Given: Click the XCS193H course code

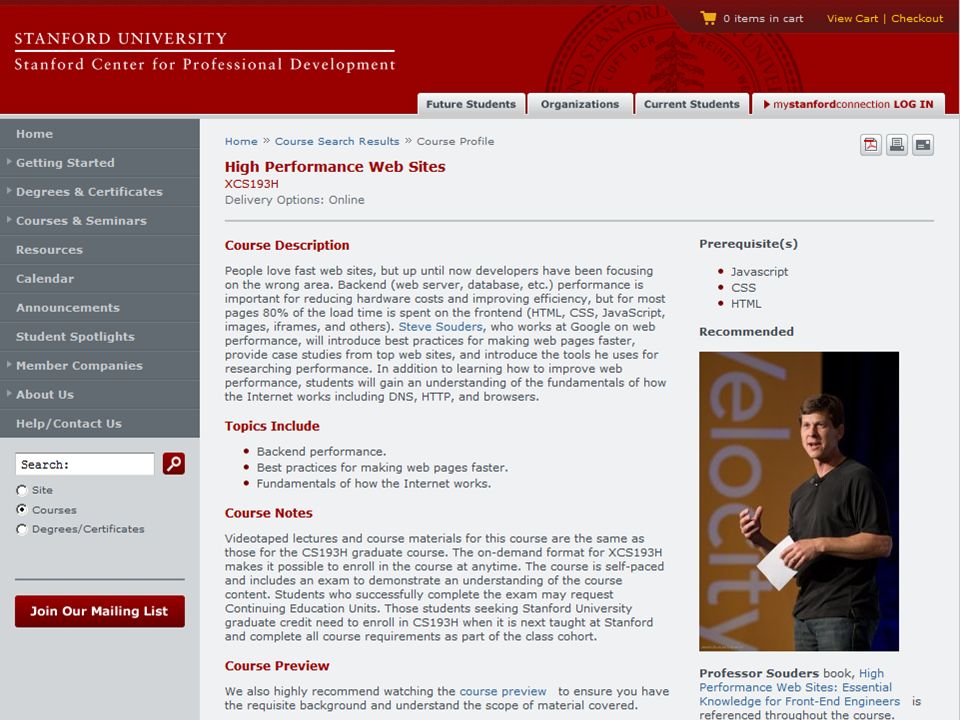Looking at the screenshot, I should (252, 184).
